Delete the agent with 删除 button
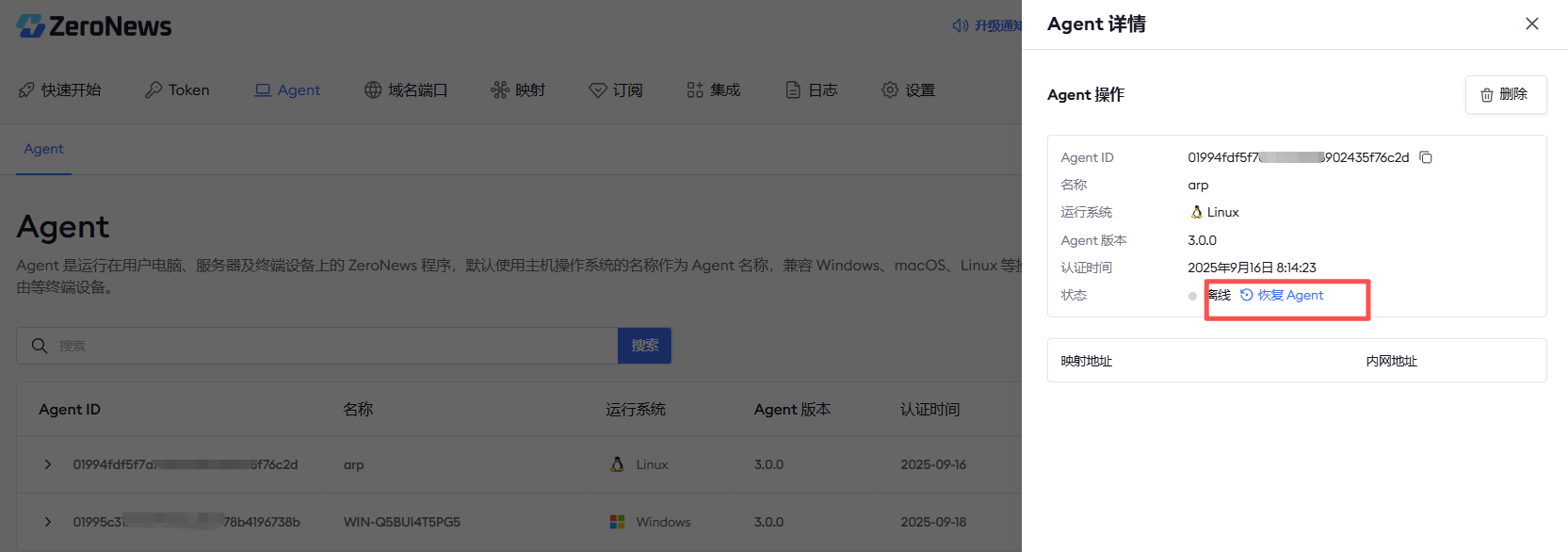This screenshot has height=552, width=1568. (1505, 94)
